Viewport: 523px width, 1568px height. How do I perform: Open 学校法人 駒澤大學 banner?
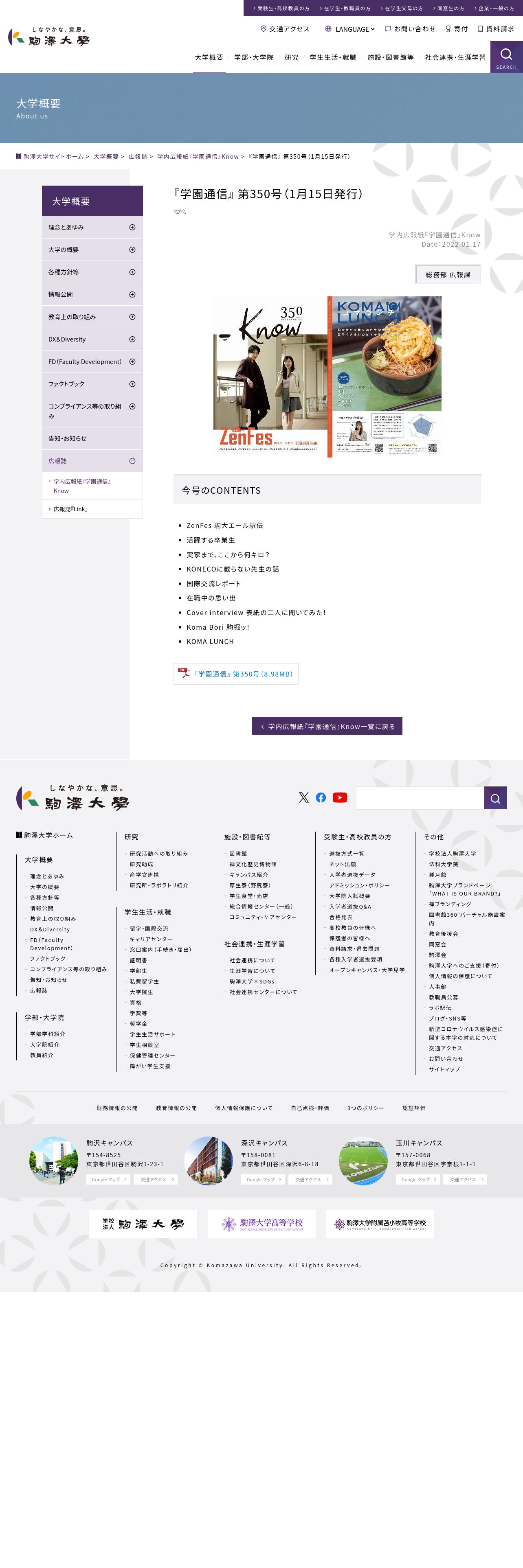143,1224
